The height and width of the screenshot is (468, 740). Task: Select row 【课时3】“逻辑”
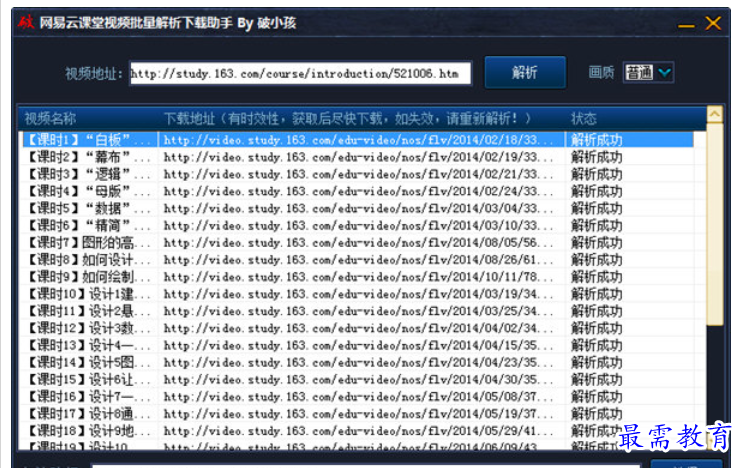(357, 174)
